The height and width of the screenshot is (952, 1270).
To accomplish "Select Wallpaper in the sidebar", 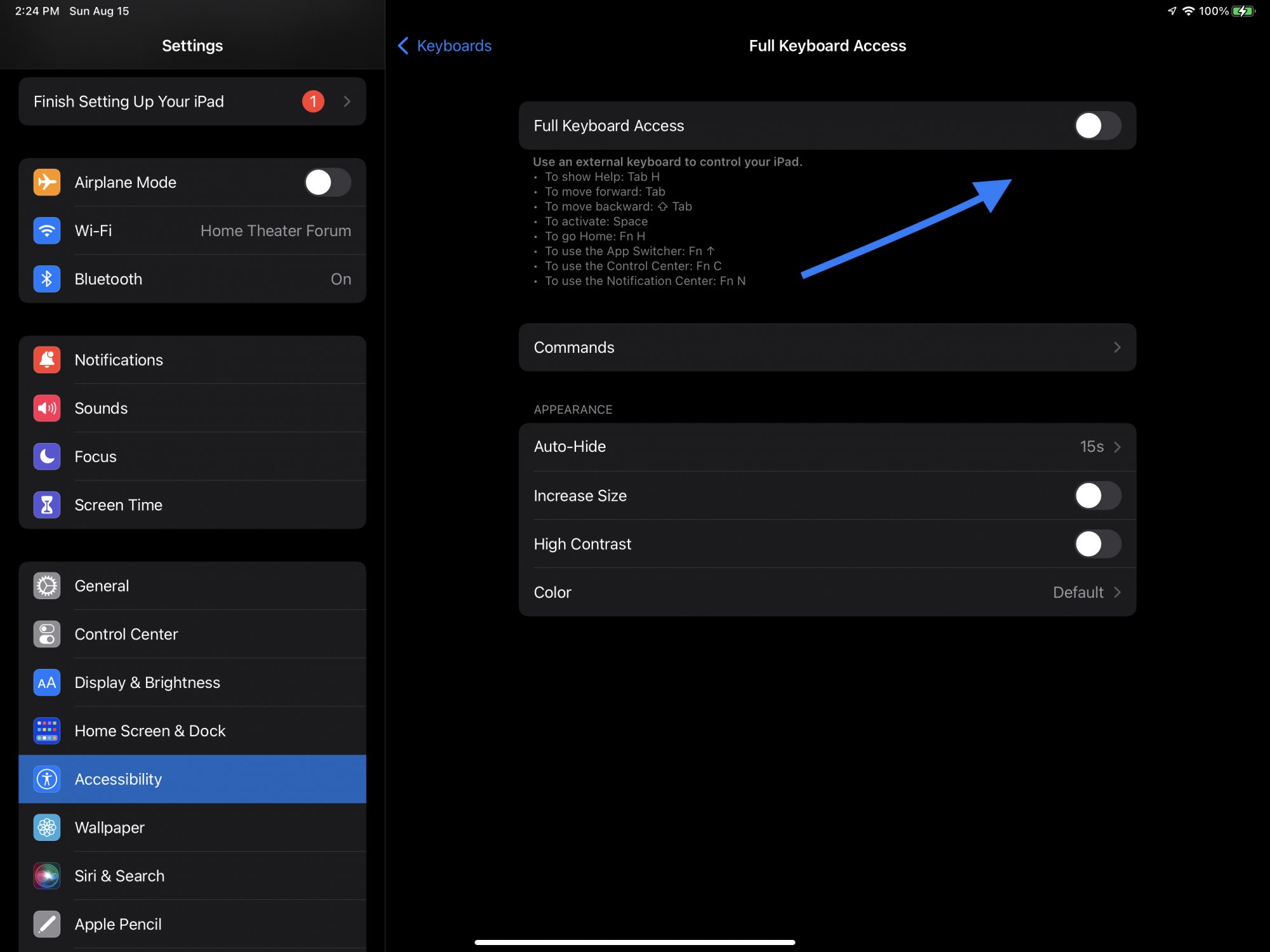I will coord(192,827).
